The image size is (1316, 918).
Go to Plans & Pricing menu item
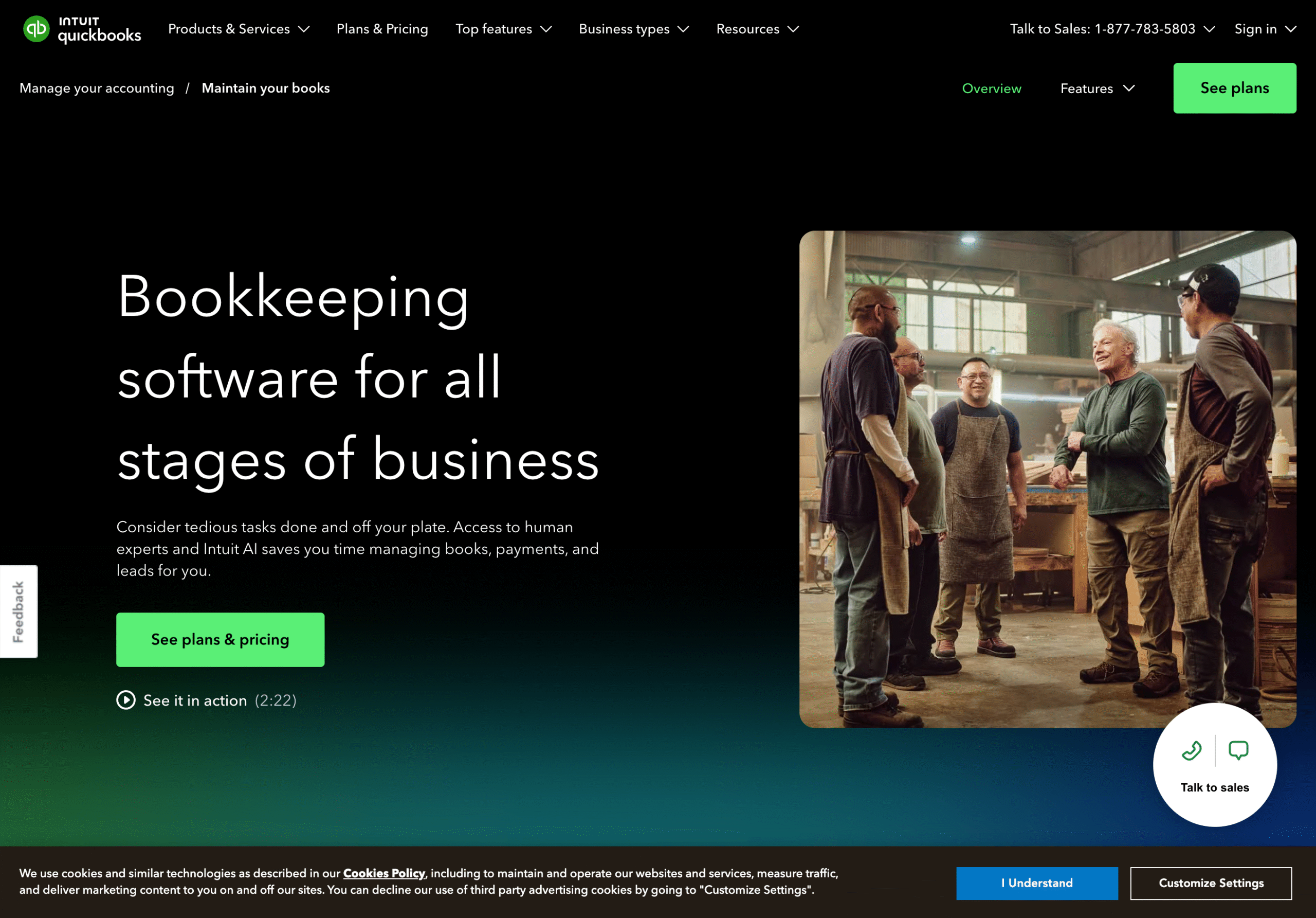click(382, 29)
